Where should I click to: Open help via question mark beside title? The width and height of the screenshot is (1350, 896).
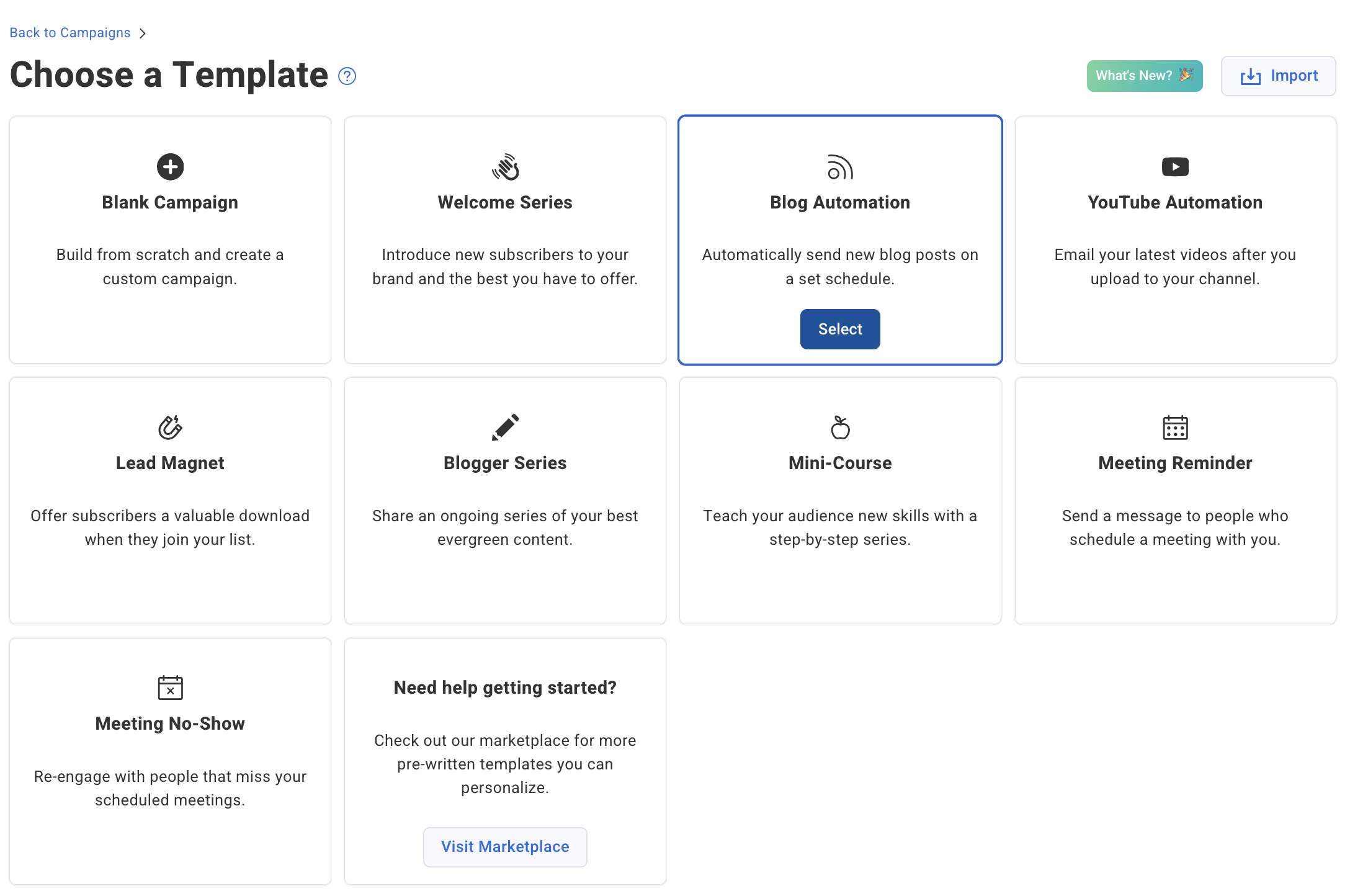tap(347, 76)
